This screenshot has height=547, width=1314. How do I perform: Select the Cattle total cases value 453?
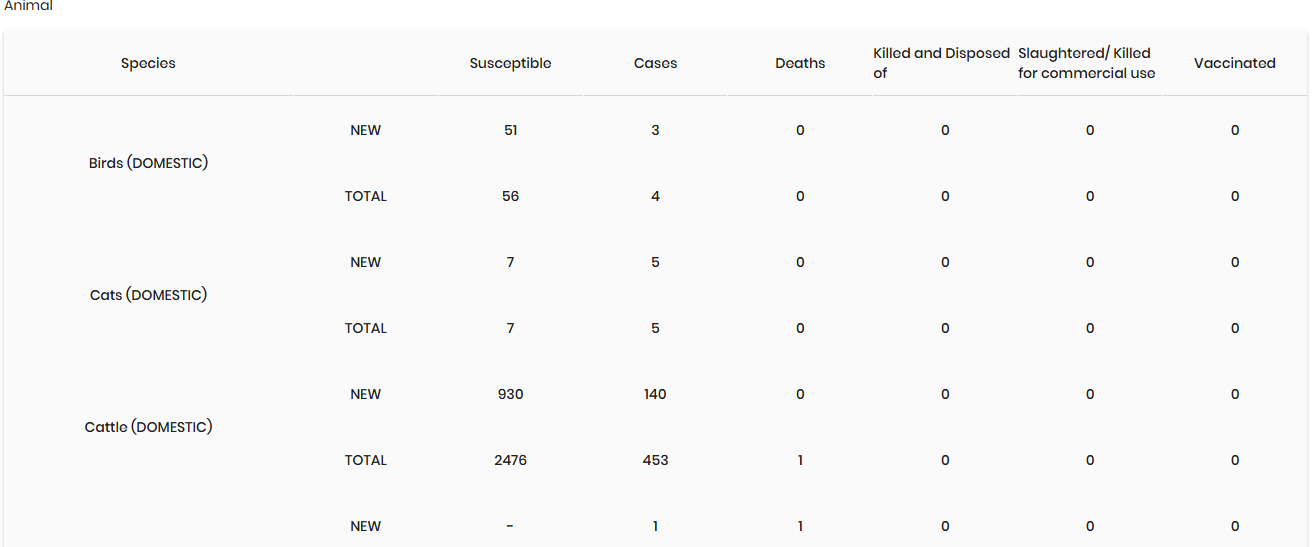(x=655, y=460)
